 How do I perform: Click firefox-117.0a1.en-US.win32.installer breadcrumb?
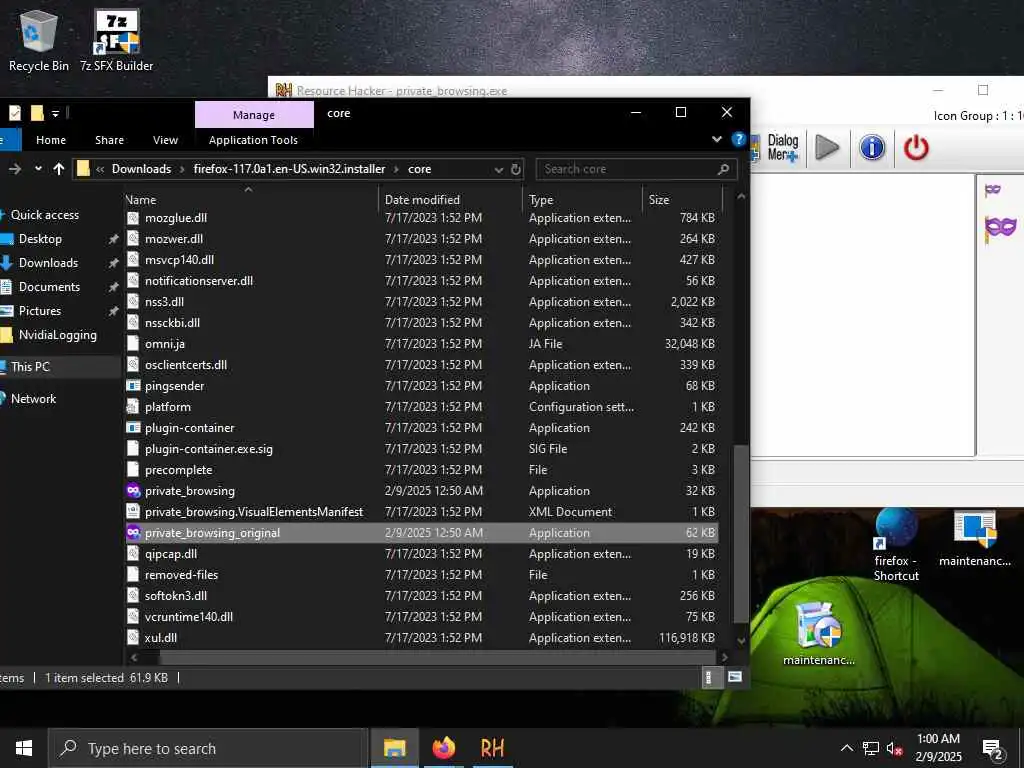(x=289, y=169)
